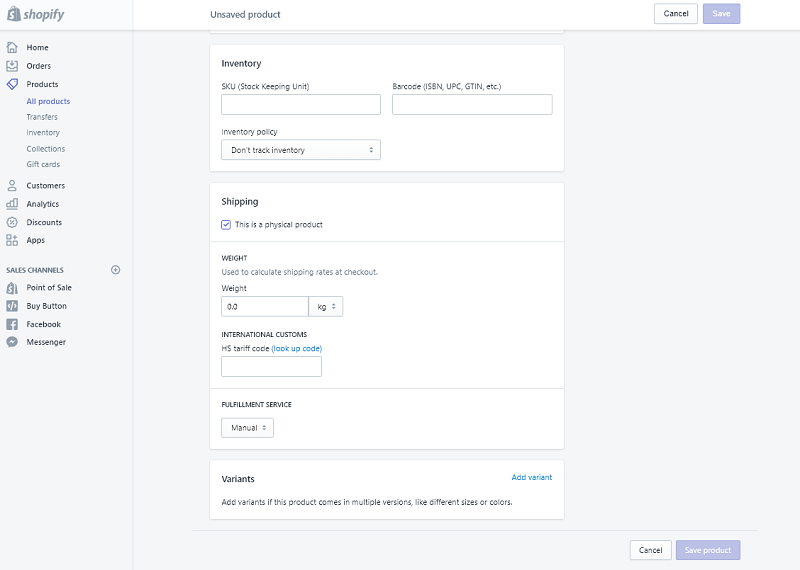Expand the Fulfillment service Manual dropdown
This screenshot has width=800, height=570.
247,428
